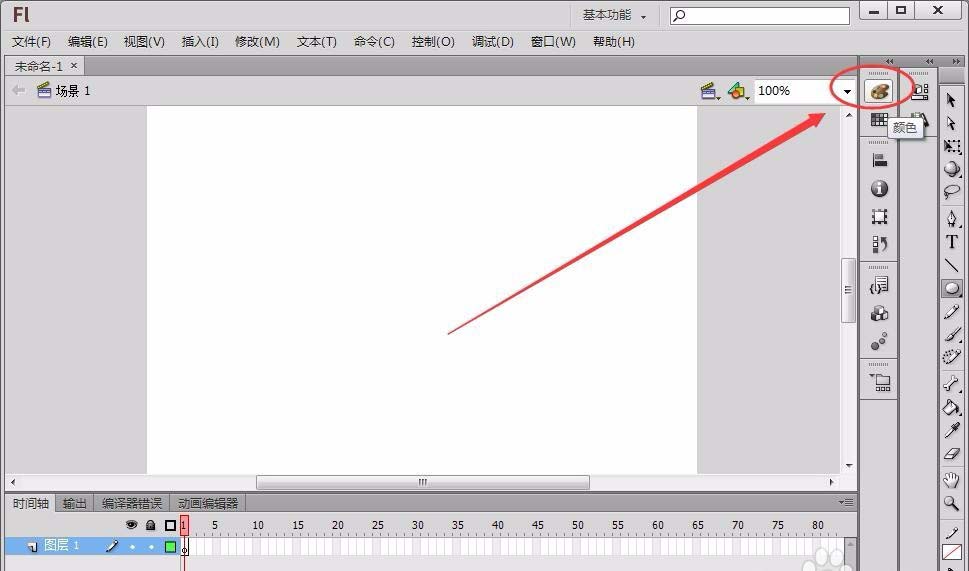The width and height of the screenshot is (969, 571).
Task: Lock 图层 1 via its lock dot
Action: click(151, 547)
